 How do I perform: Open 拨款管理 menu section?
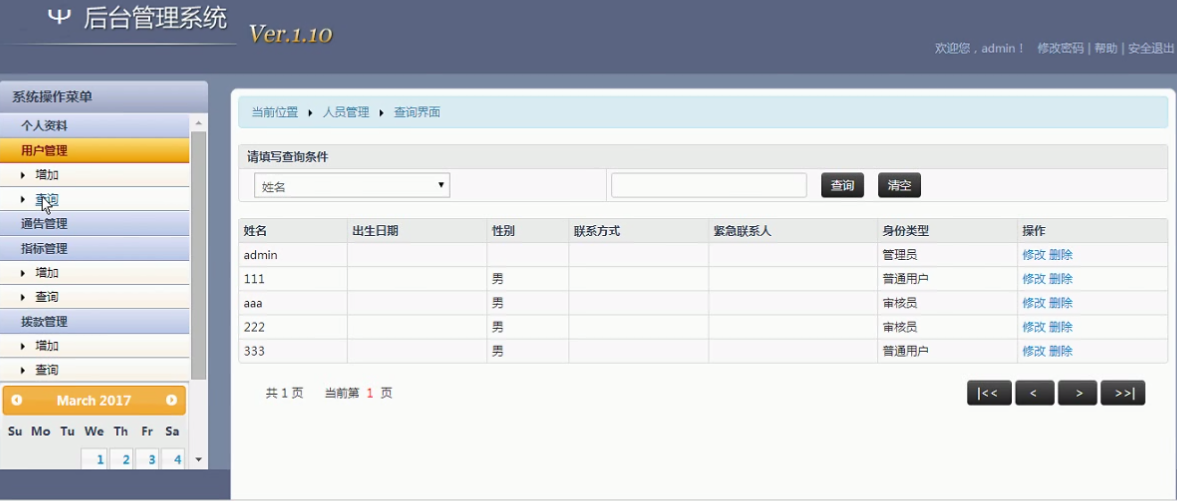tap(95, 321)
